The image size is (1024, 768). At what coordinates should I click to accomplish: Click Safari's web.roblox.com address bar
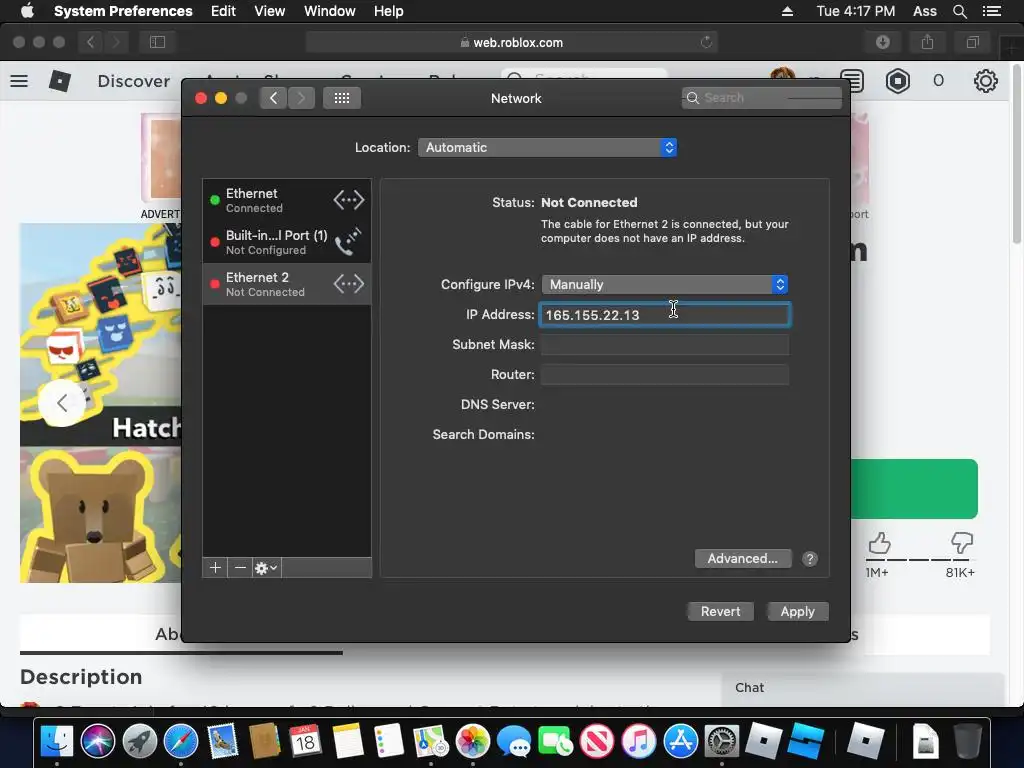click(x=511, y=42)
